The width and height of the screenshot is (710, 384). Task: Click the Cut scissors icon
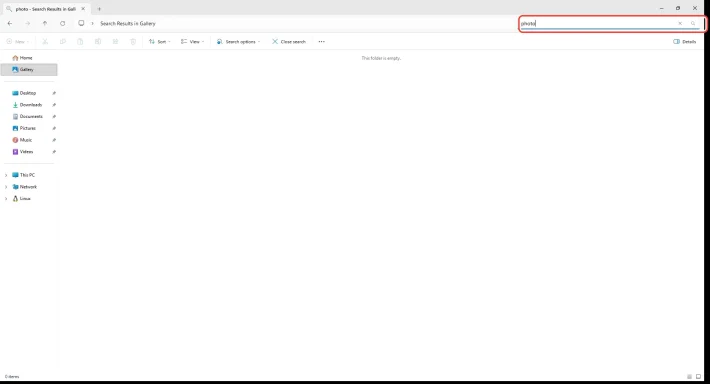coord(45,42)
